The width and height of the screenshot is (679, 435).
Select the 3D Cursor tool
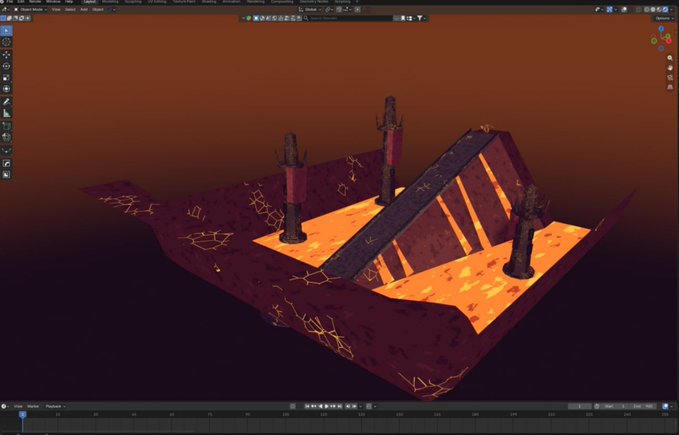click(x=6, y=42)
